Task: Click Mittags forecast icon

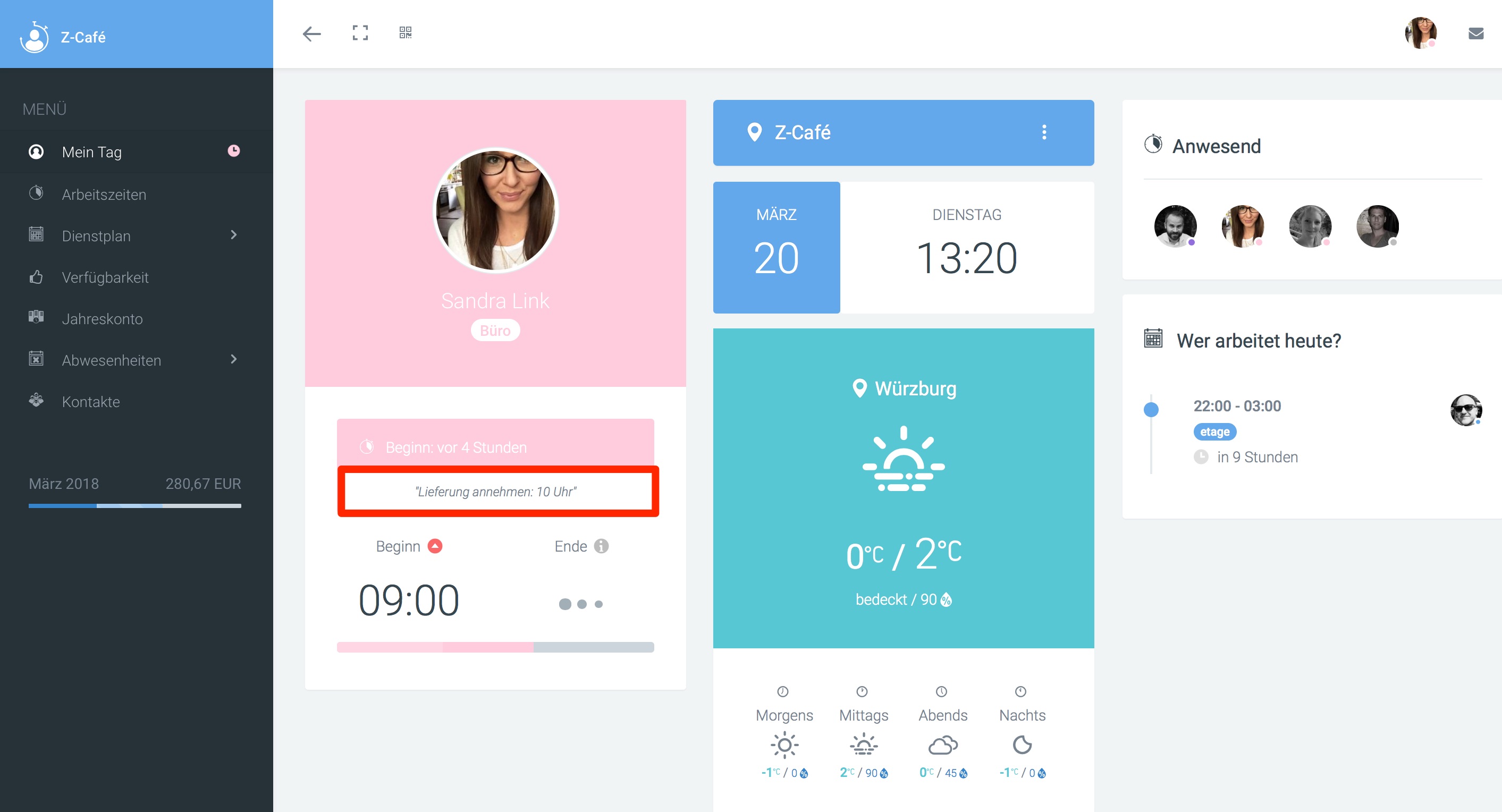Action: pyautogui.click(x=864, y=745)
